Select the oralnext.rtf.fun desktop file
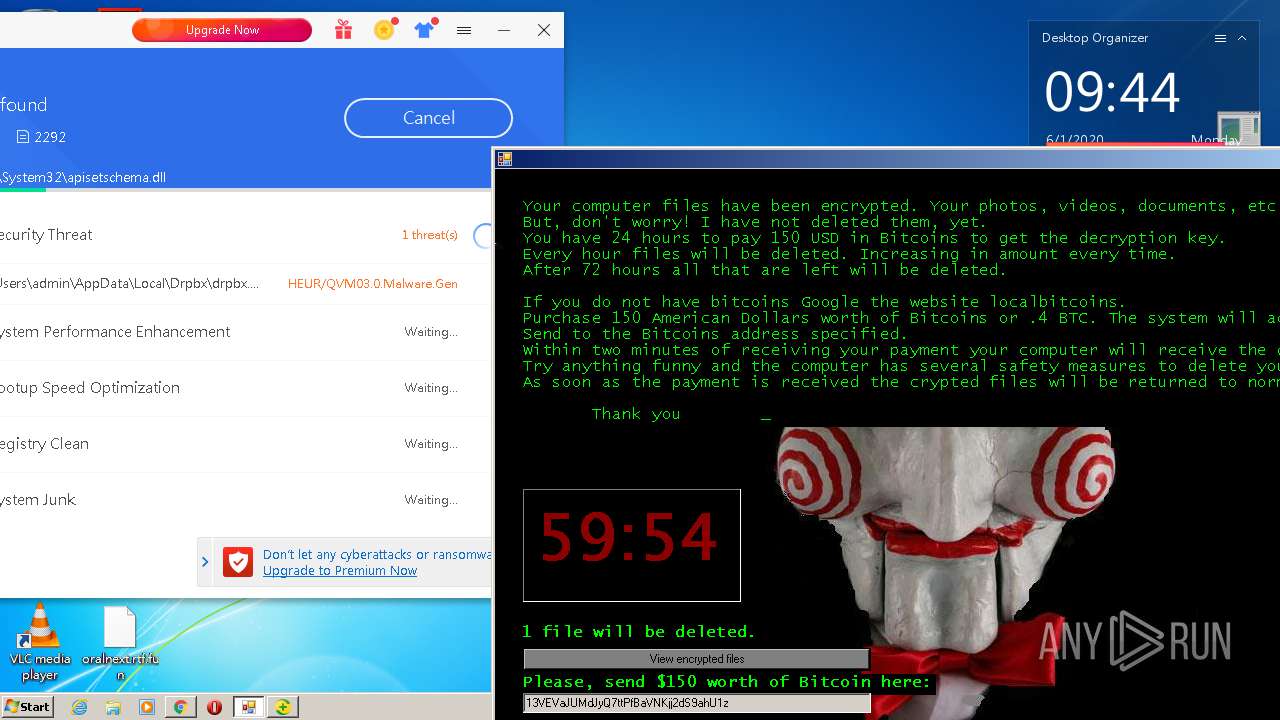Image resolution: width=1280 pixels, height=720 pixels. [x=120, y=644]
